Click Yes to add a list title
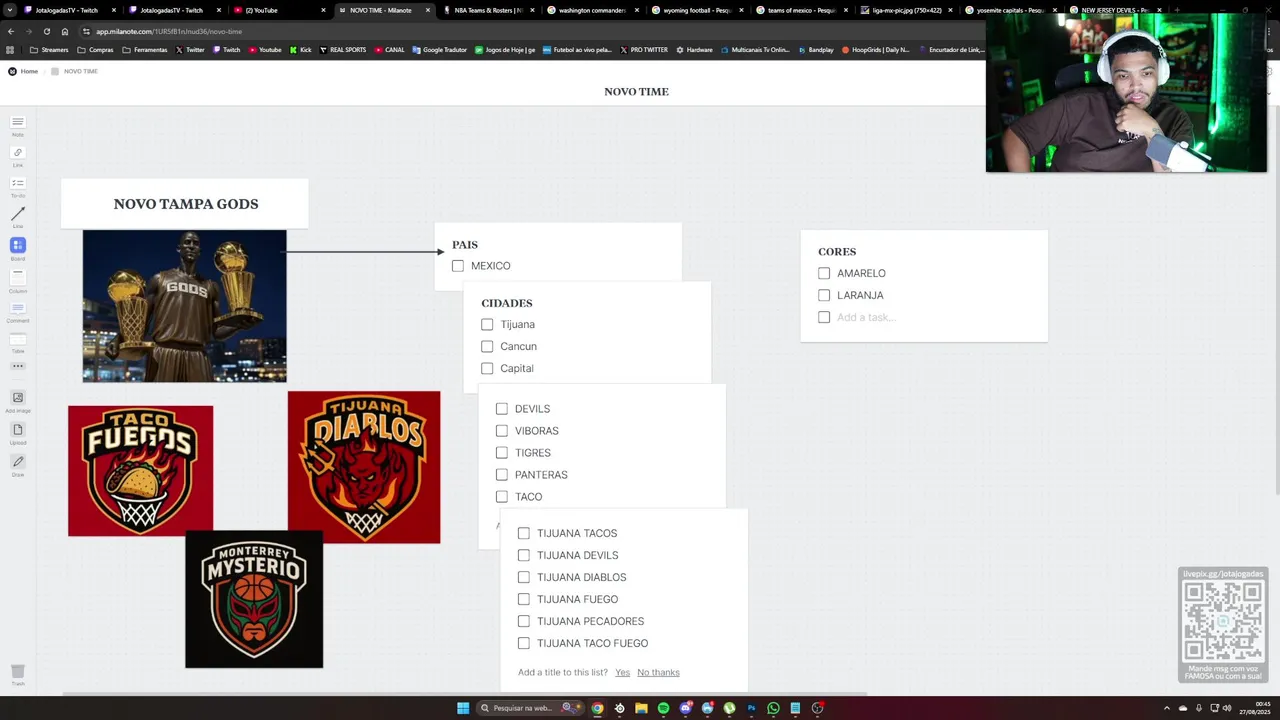 pyautogui.click(x=623, y=672)
